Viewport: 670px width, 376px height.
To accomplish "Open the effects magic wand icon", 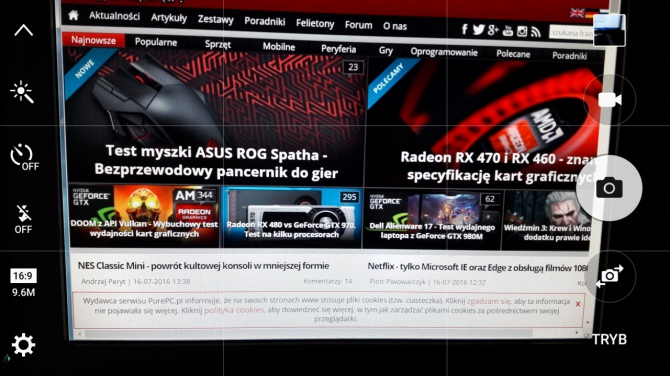I will coord(22,92).
